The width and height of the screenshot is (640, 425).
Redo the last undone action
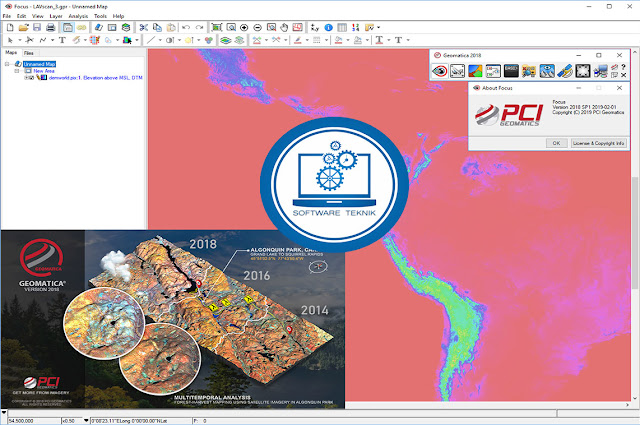tap(200, 27)
